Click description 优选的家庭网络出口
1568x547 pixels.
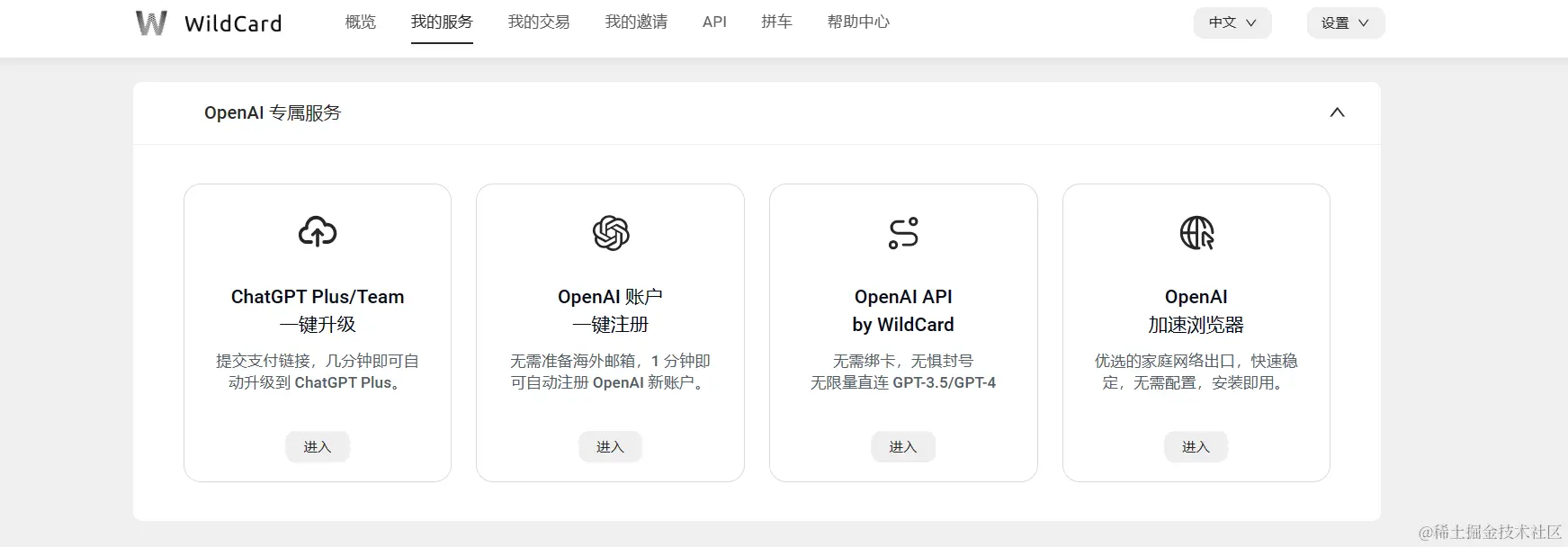pyautogui.click(x=1196, y=372)
